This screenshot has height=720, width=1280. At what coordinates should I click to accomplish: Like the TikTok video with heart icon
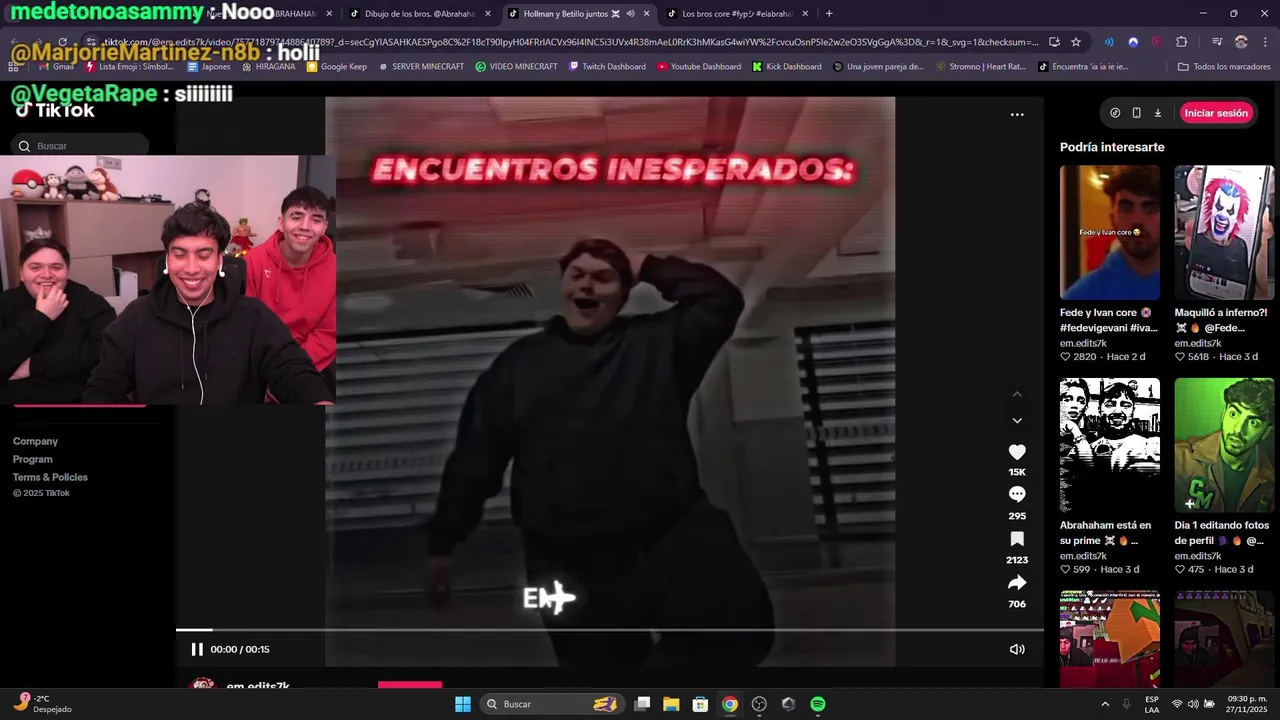(1017, 452)
